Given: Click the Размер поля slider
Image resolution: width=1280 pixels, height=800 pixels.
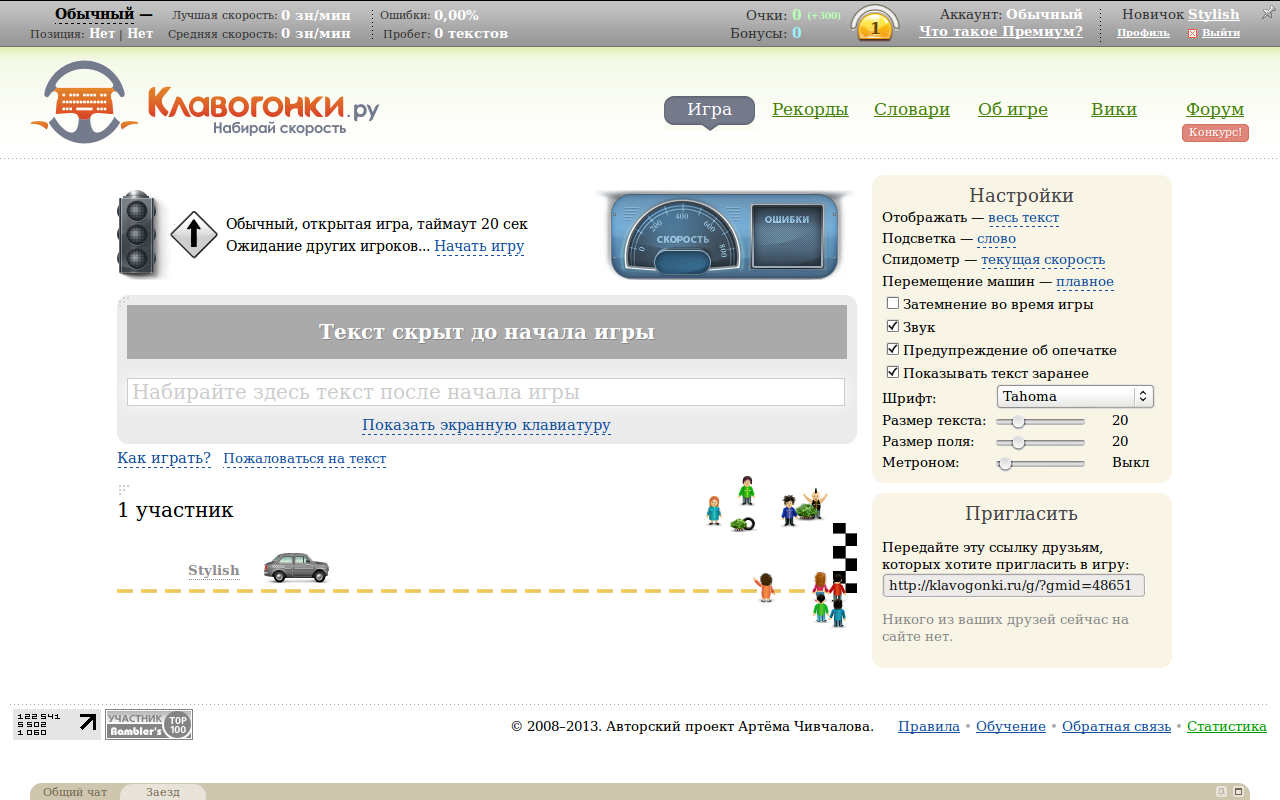Looking at the screenshot, I should pos(1041,442).
